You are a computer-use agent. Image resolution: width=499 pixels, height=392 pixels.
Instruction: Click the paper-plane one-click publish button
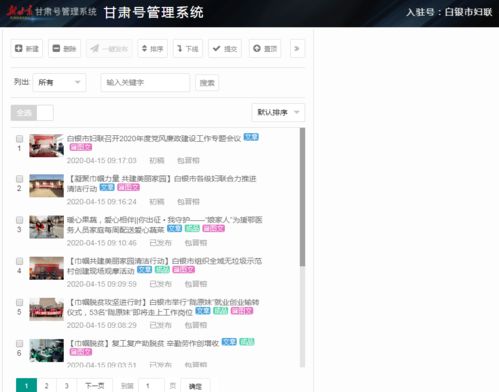pyautogui.click(x=109, y=49)
